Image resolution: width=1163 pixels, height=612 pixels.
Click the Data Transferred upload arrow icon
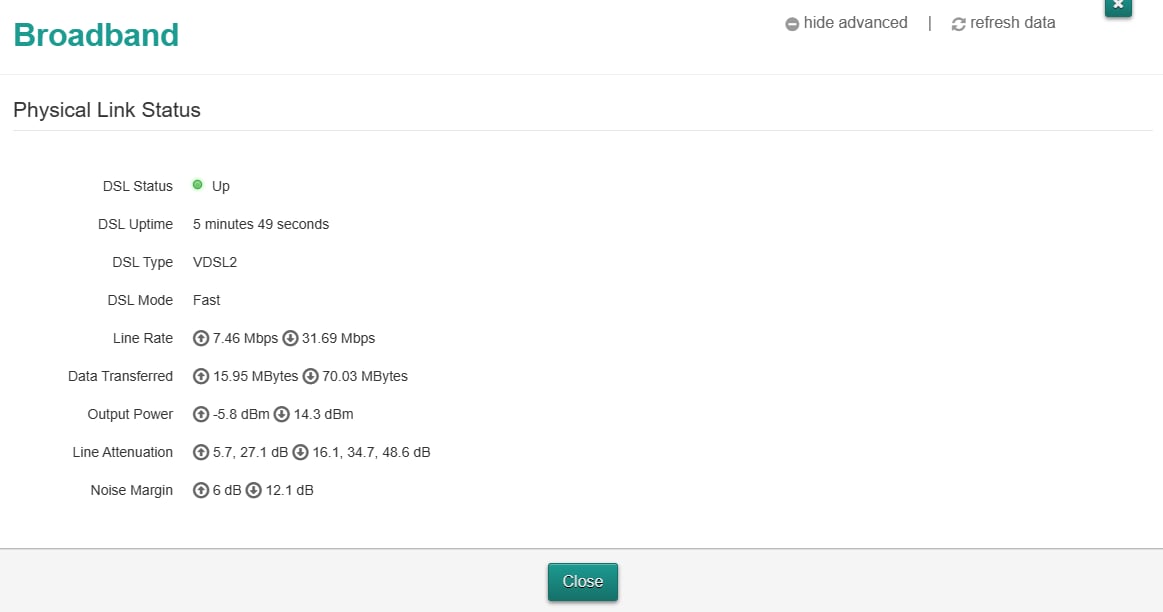[201, 376]
